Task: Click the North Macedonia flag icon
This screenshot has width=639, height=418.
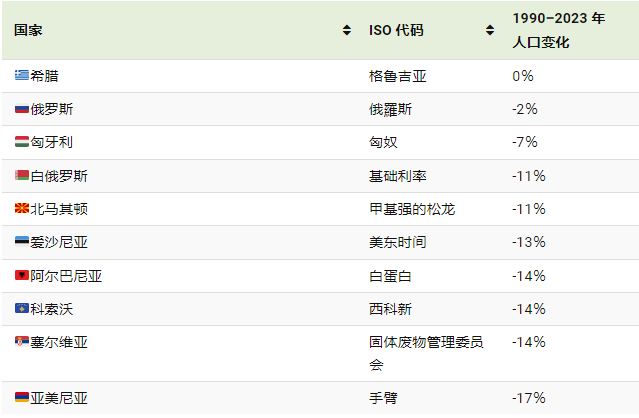Action: coord(22,209)
